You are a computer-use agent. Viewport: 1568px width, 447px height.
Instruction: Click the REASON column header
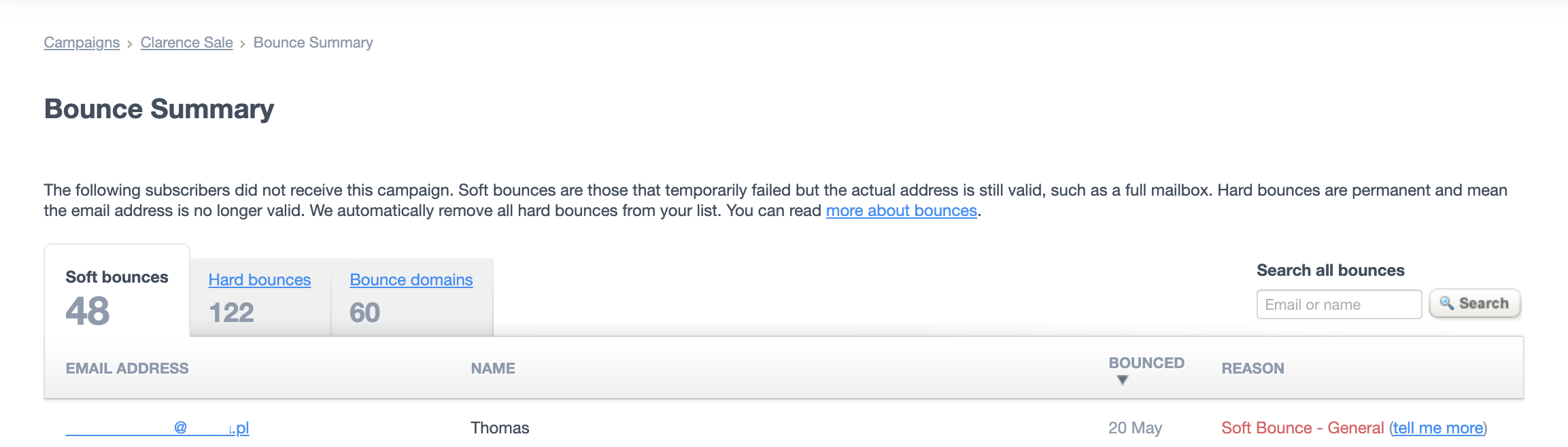pyautogui.click(x=1252, y=368)
